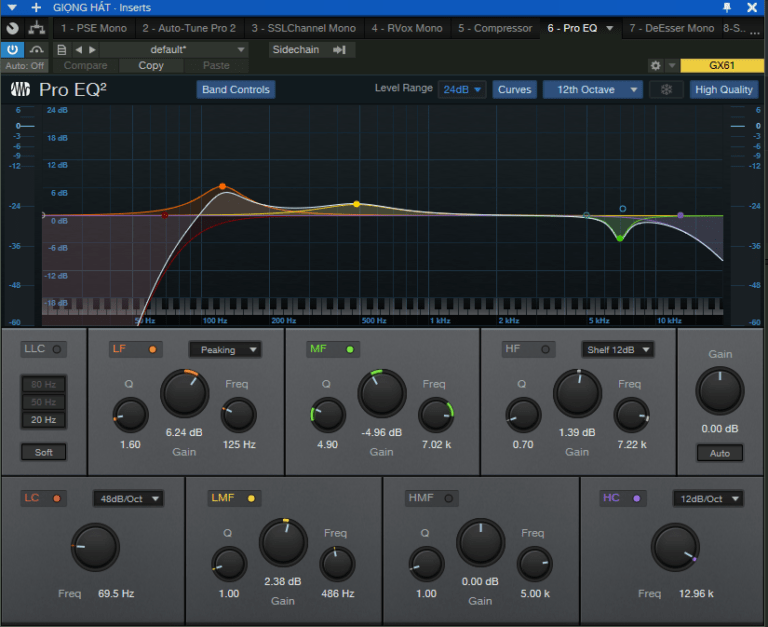Click the Band Controls button
The height and width of the screenshot is (627, 768).
[236, 90]
